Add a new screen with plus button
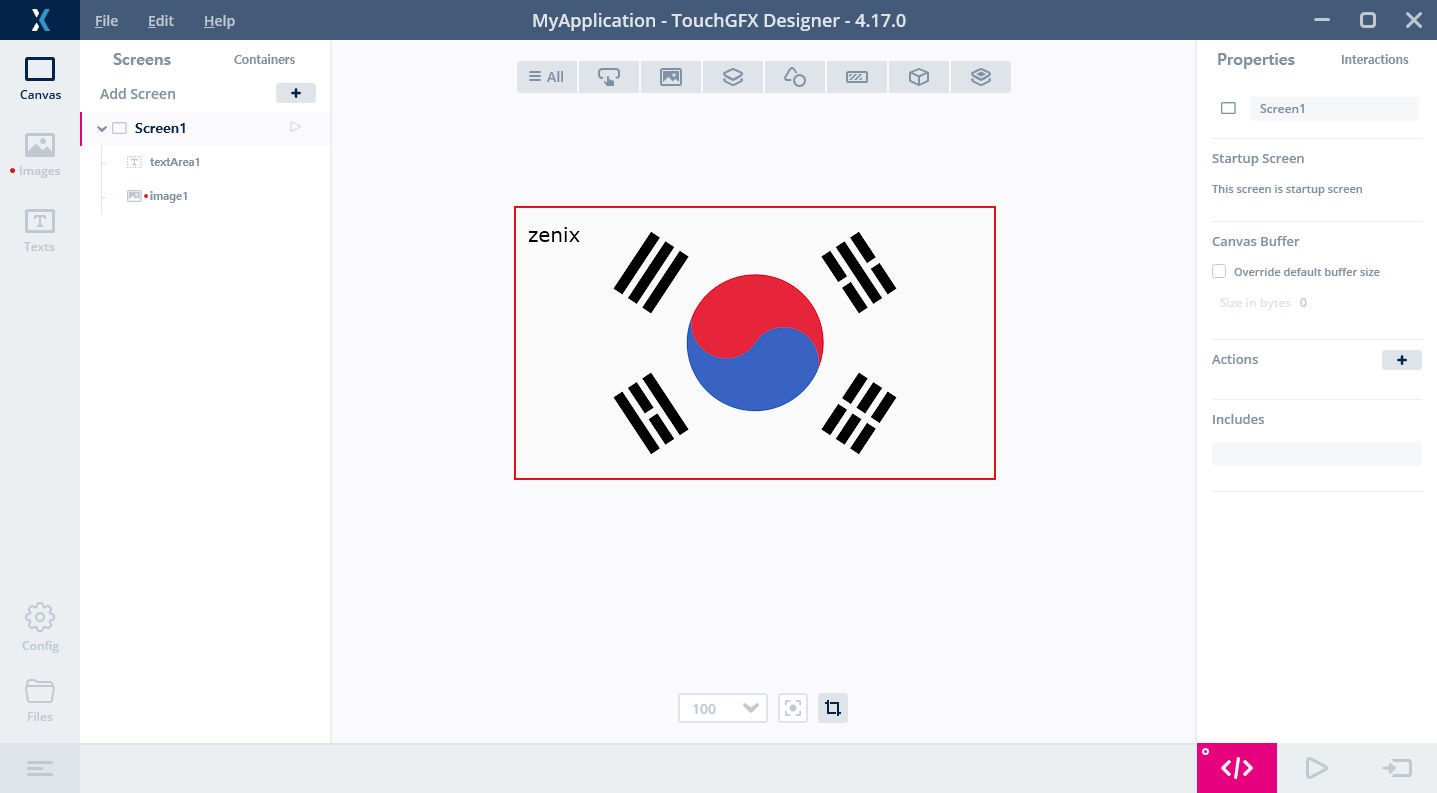Screen dimensions: 1437x793 click(296, 93)
